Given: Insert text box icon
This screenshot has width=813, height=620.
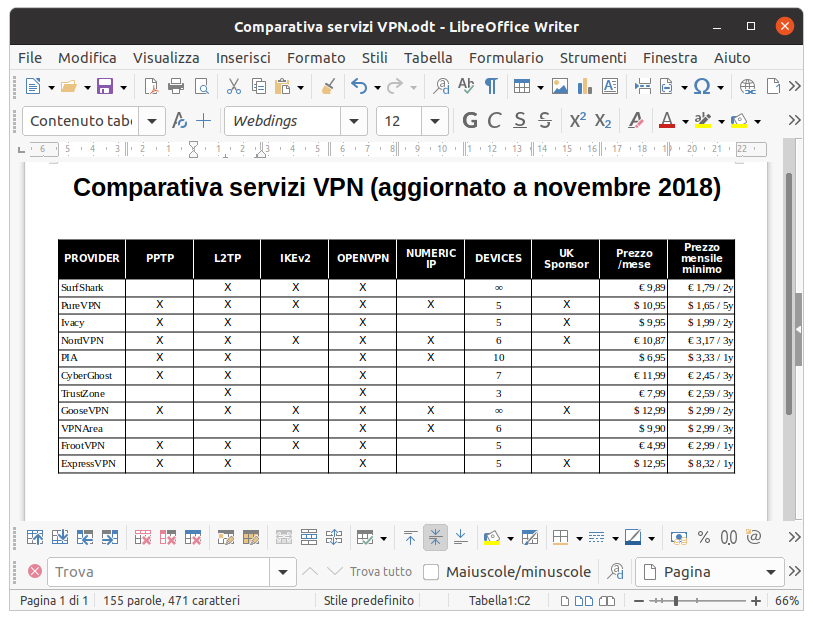Looking at the screenshot, I should (x=610, y=86).
